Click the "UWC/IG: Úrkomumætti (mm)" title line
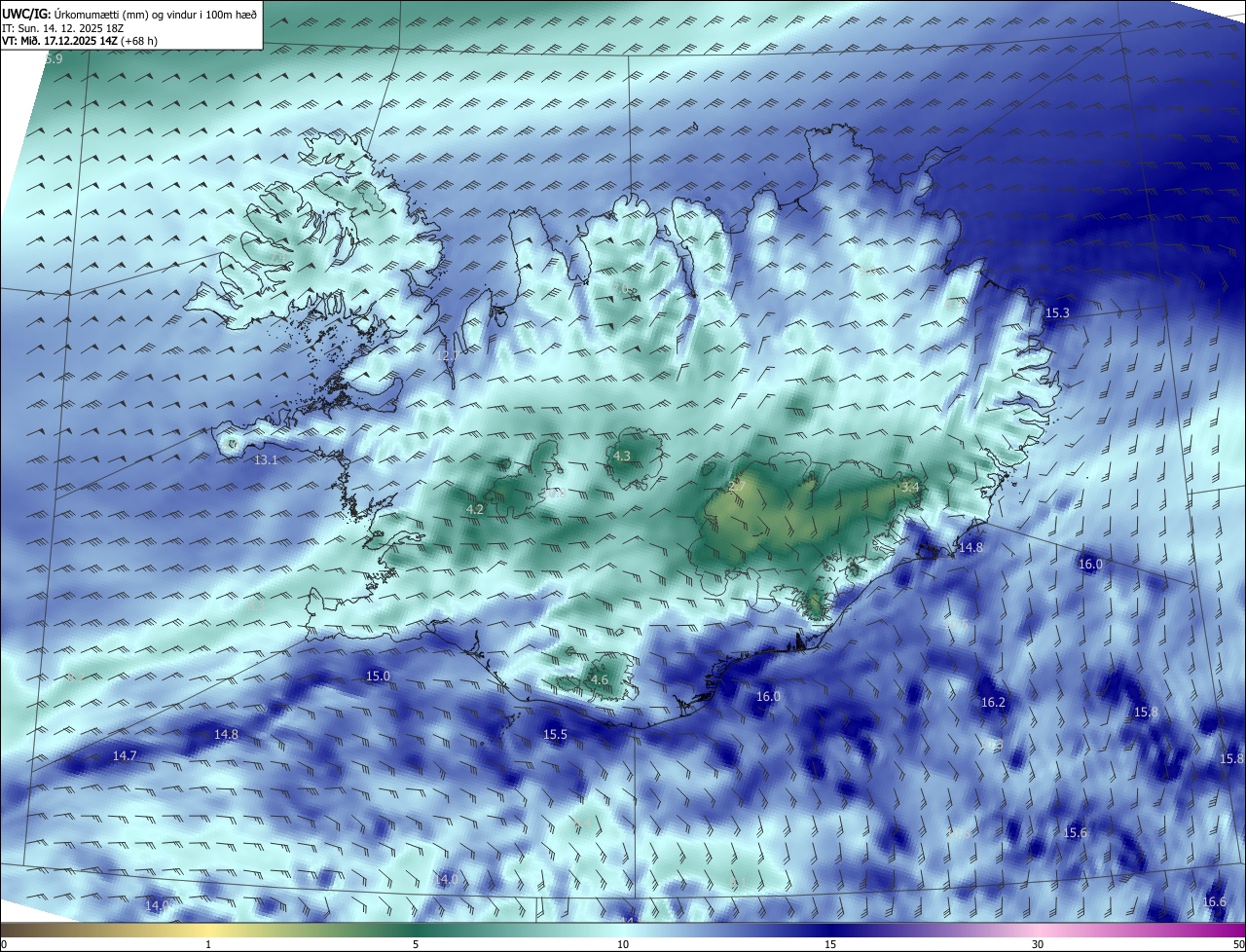This screenshot has width=1246, height=952. coord(129,15)
